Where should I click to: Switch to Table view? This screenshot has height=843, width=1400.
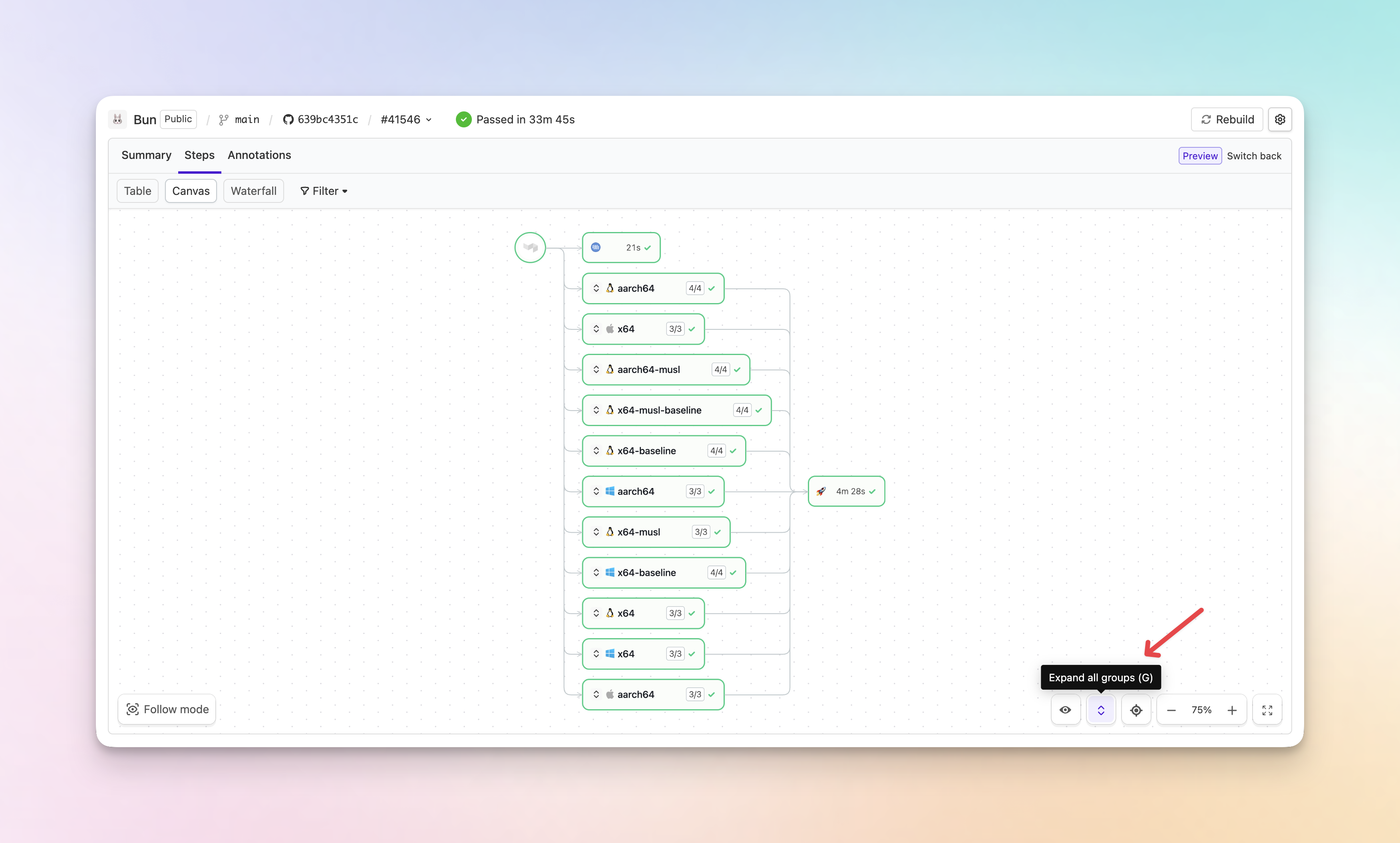pyautogui.click(x=137, y=191)
